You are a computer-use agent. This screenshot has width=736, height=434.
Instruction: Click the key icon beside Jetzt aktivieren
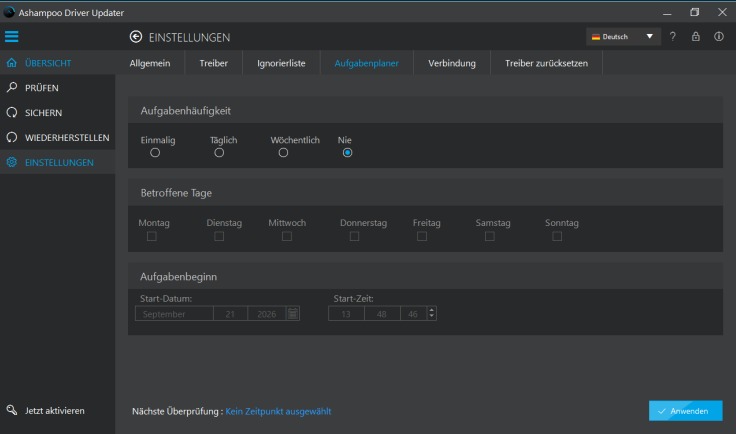(12, 411)
